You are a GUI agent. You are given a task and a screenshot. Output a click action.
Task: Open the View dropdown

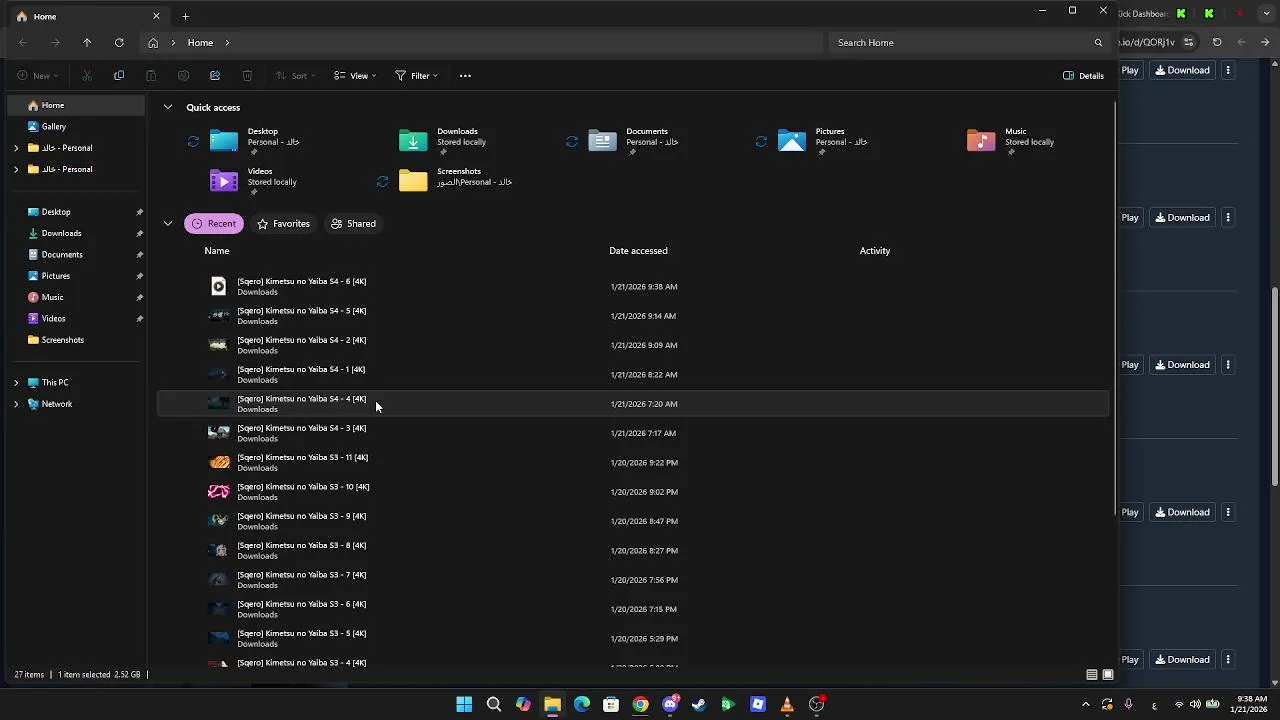355,75
